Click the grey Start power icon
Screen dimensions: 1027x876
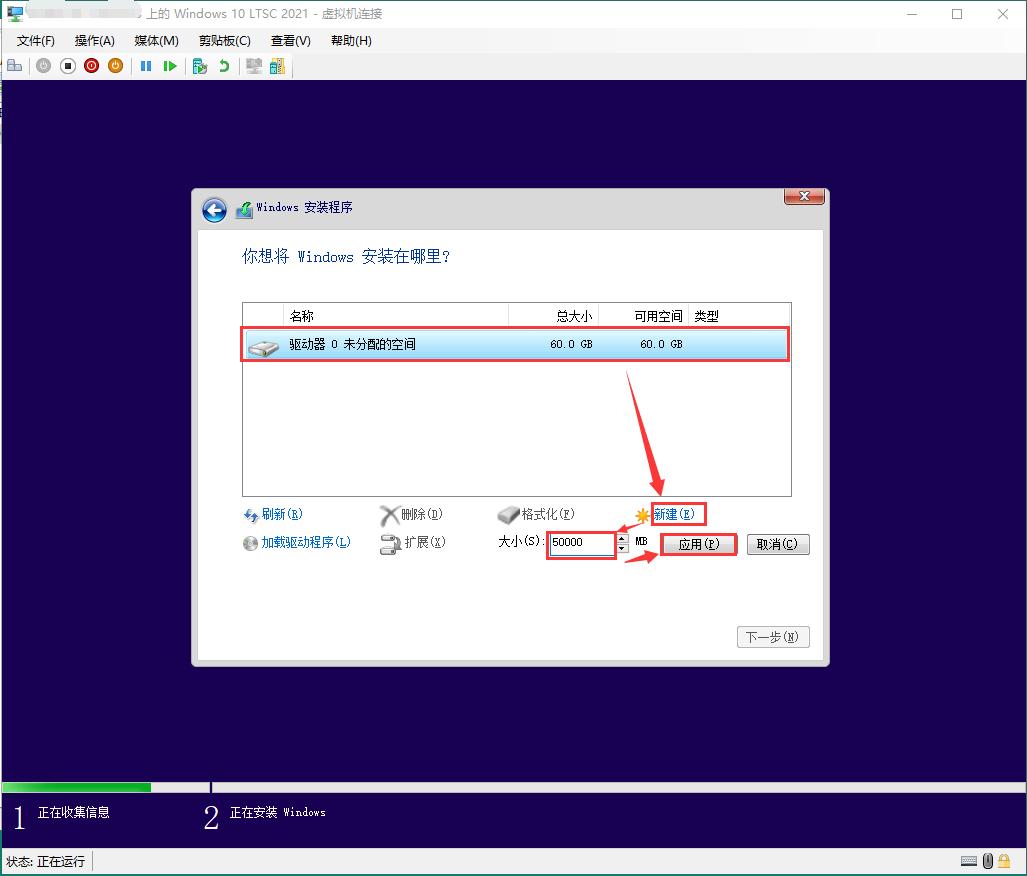pyautogui.click(x=43, y=66)
